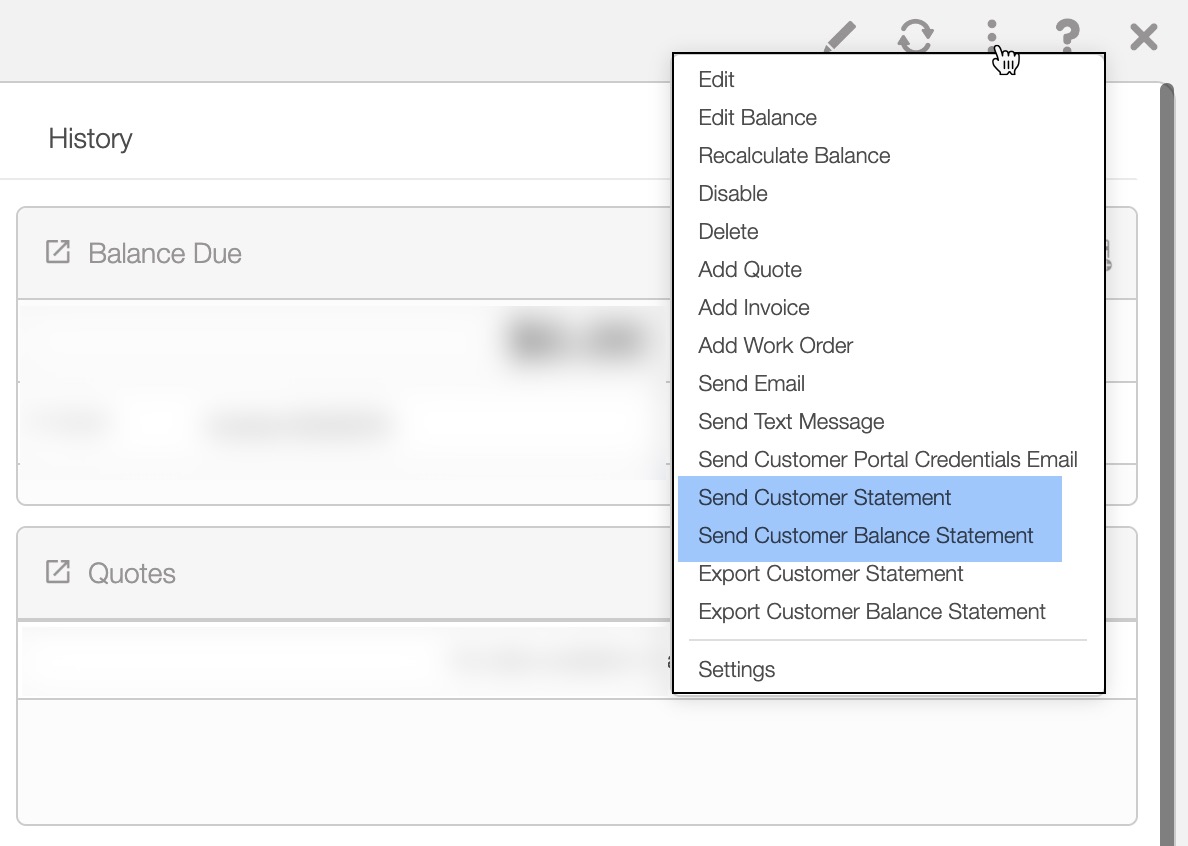Select Recalculate Balance in menu
Screen dimensions: 1188x846
[794, 156]
